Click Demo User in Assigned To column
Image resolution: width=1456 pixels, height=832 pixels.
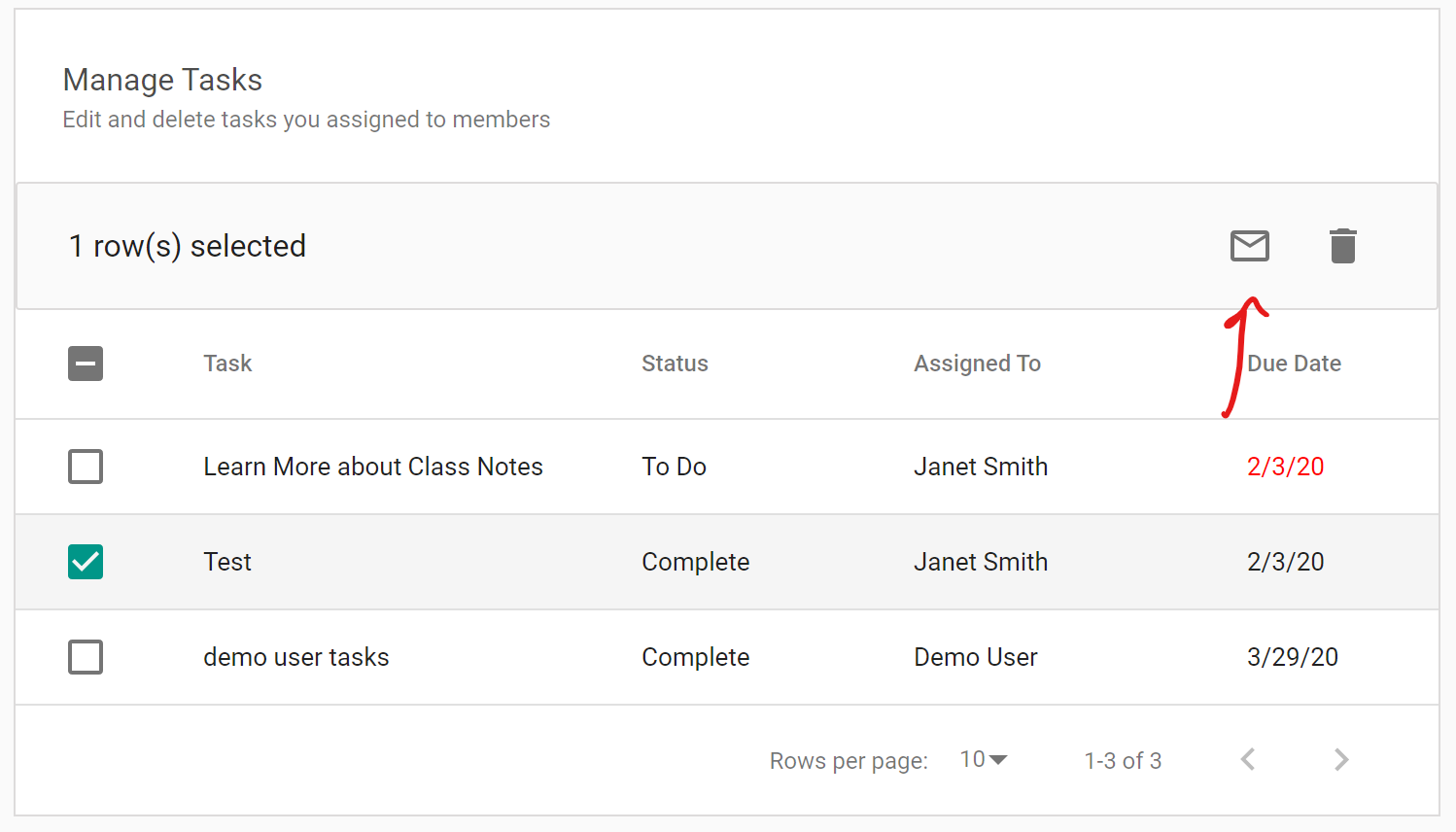click(975, 657)
